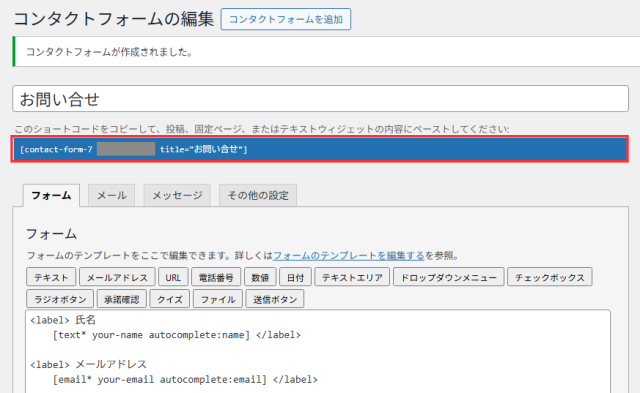Insert a 送信ボタン tag

[x=275, y=299]
